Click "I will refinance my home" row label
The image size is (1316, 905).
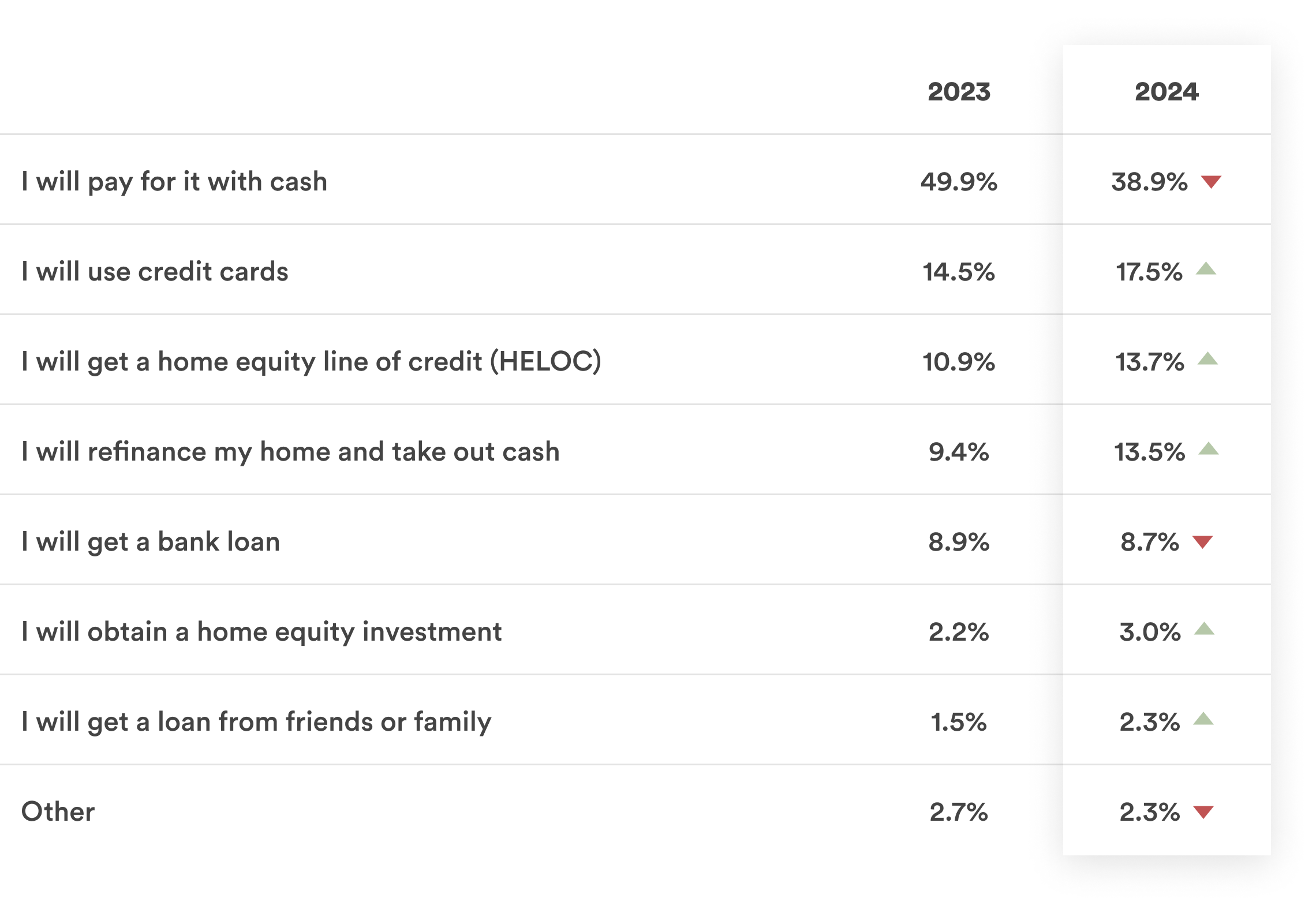click(290, 452)
